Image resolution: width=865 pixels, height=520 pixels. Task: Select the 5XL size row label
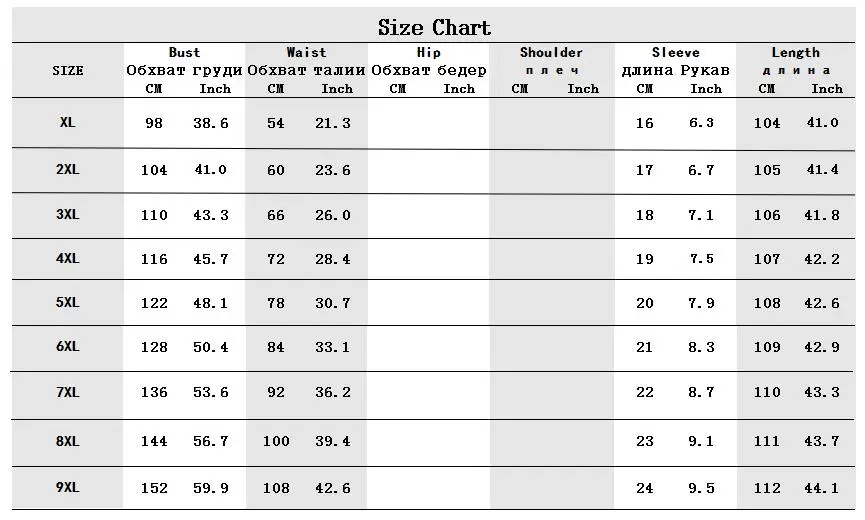pyautogui.click(x=67, y=302)
